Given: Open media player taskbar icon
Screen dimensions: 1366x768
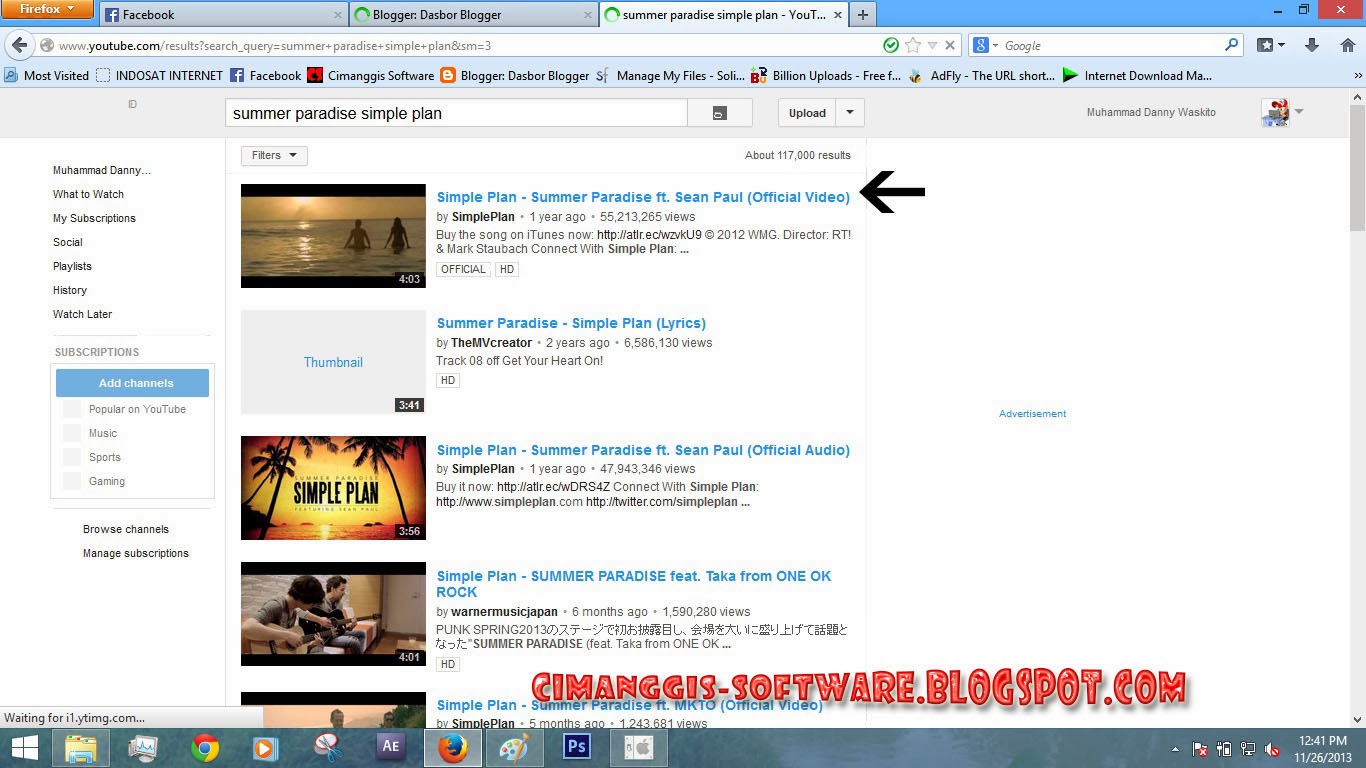Looking at the screenshot, I should 264,748.
